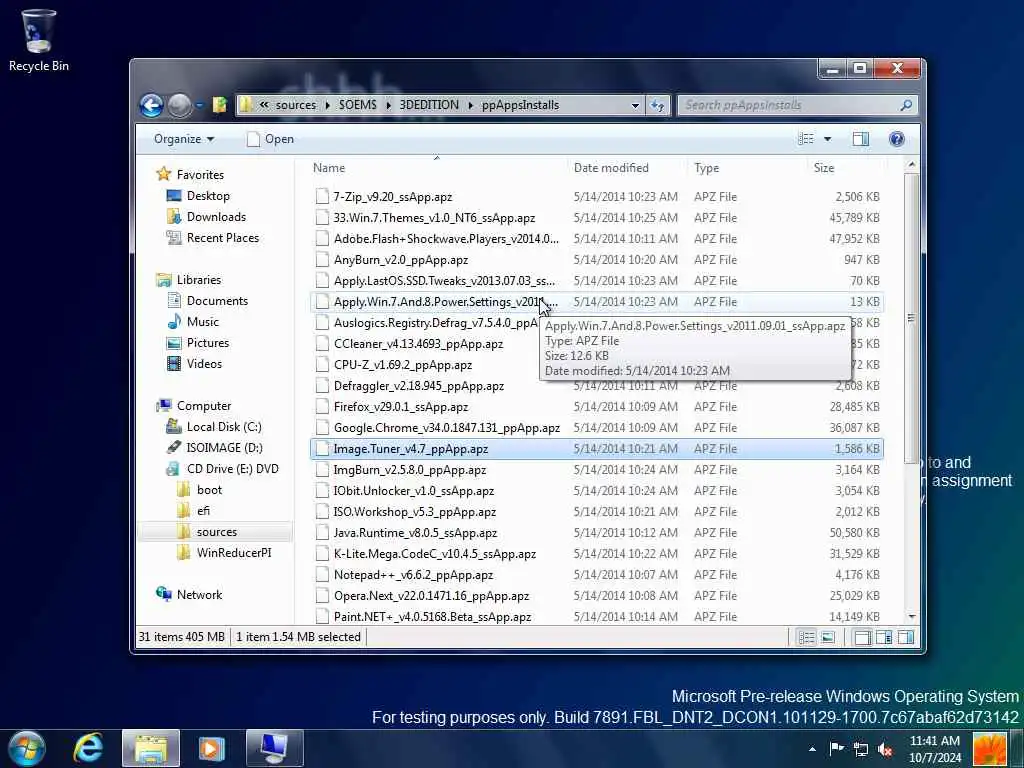Image resolution: width=1024 pixels, height=768 pixels.
Task: Expand the SOEMS breadcrumb arrow
Action: pyautogui.click(x=389, y=105)
